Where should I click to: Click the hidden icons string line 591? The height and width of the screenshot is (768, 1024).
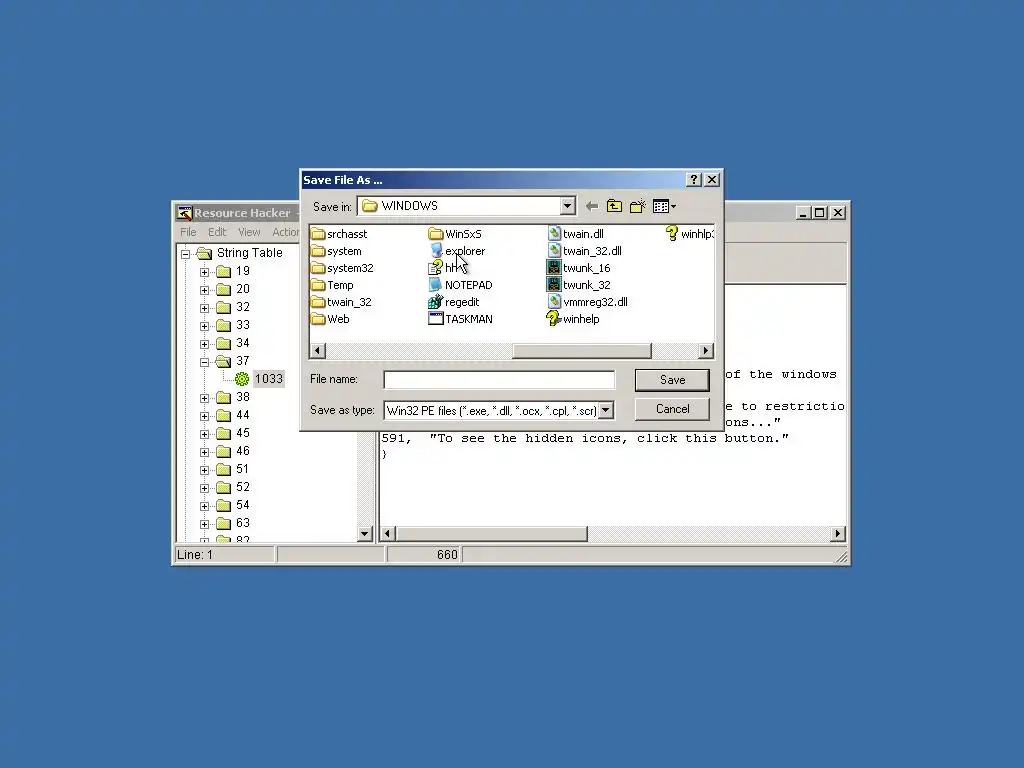point(585,438)
